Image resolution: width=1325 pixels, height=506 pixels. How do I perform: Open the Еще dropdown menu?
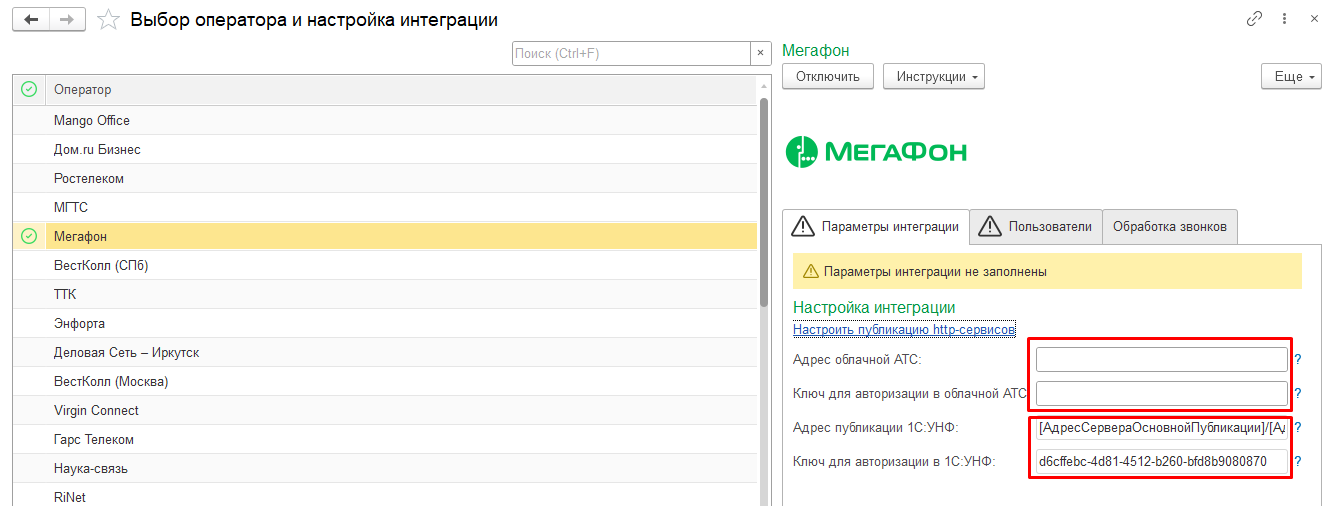coord(1291,76)
